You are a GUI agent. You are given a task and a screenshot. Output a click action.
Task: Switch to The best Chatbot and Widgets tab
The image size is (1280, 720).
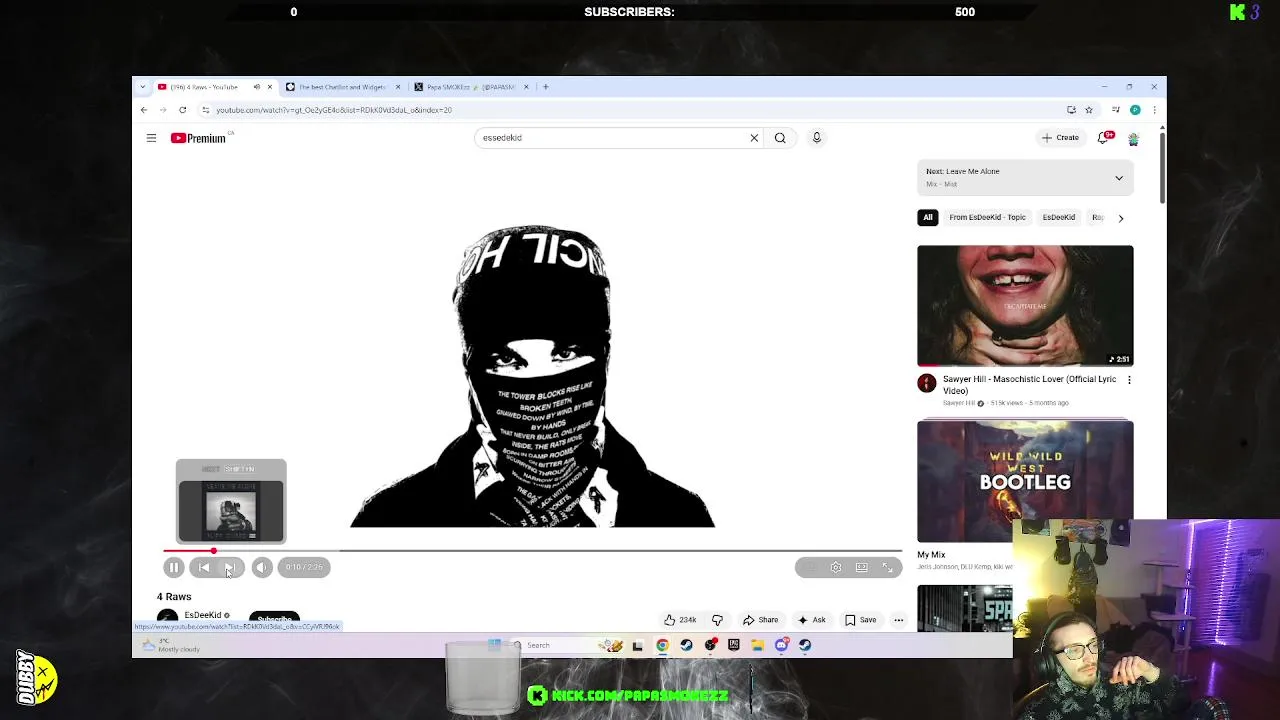click(x=340, y=87)
